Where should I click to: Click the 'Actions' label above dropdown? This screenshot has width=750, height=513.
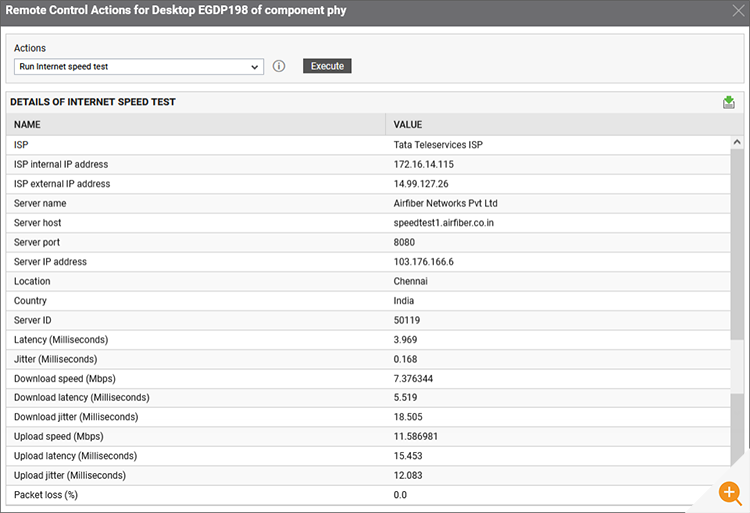click(30, 48)
